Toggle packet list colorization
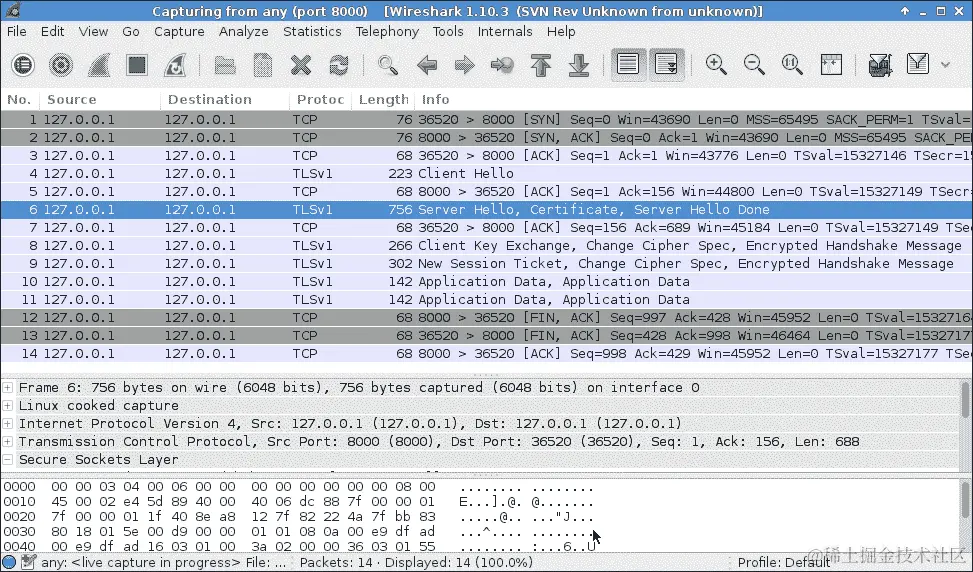The width and height of the screenshot is (973, 572). 628,65
